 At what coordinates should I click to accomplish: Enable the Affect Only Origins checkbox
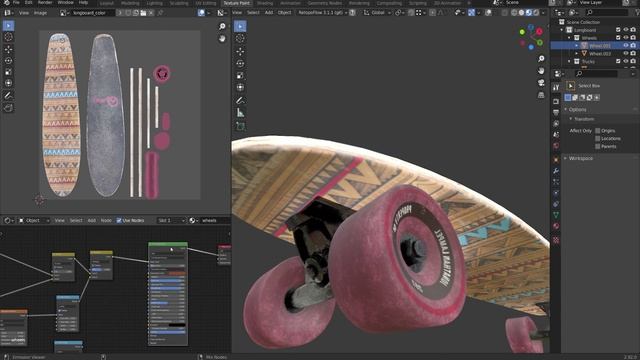(598, 131)
